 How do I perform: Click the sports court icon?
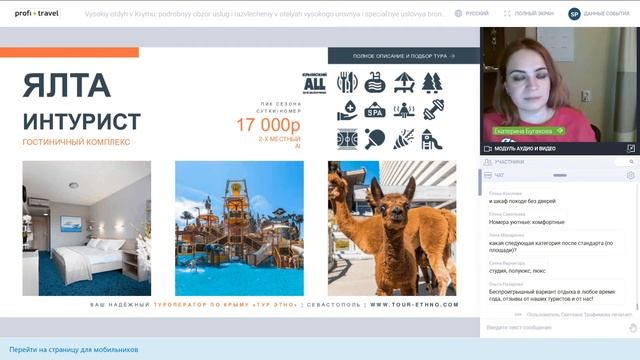click(x=347, y=139)
